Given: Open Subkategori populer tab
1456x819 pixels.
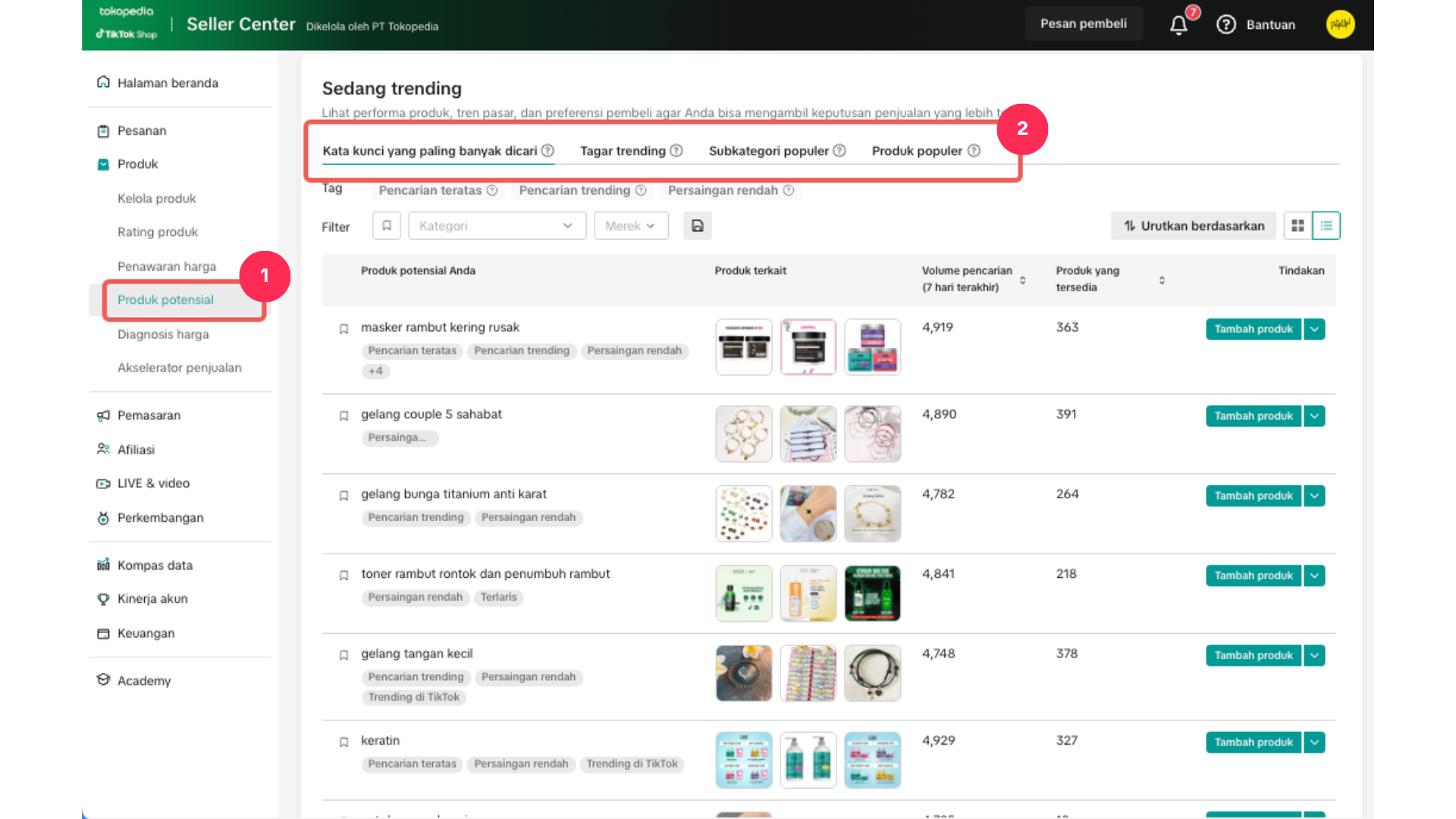Looking at the screenshot, I should pyautogui.click(x=768, y=151).
